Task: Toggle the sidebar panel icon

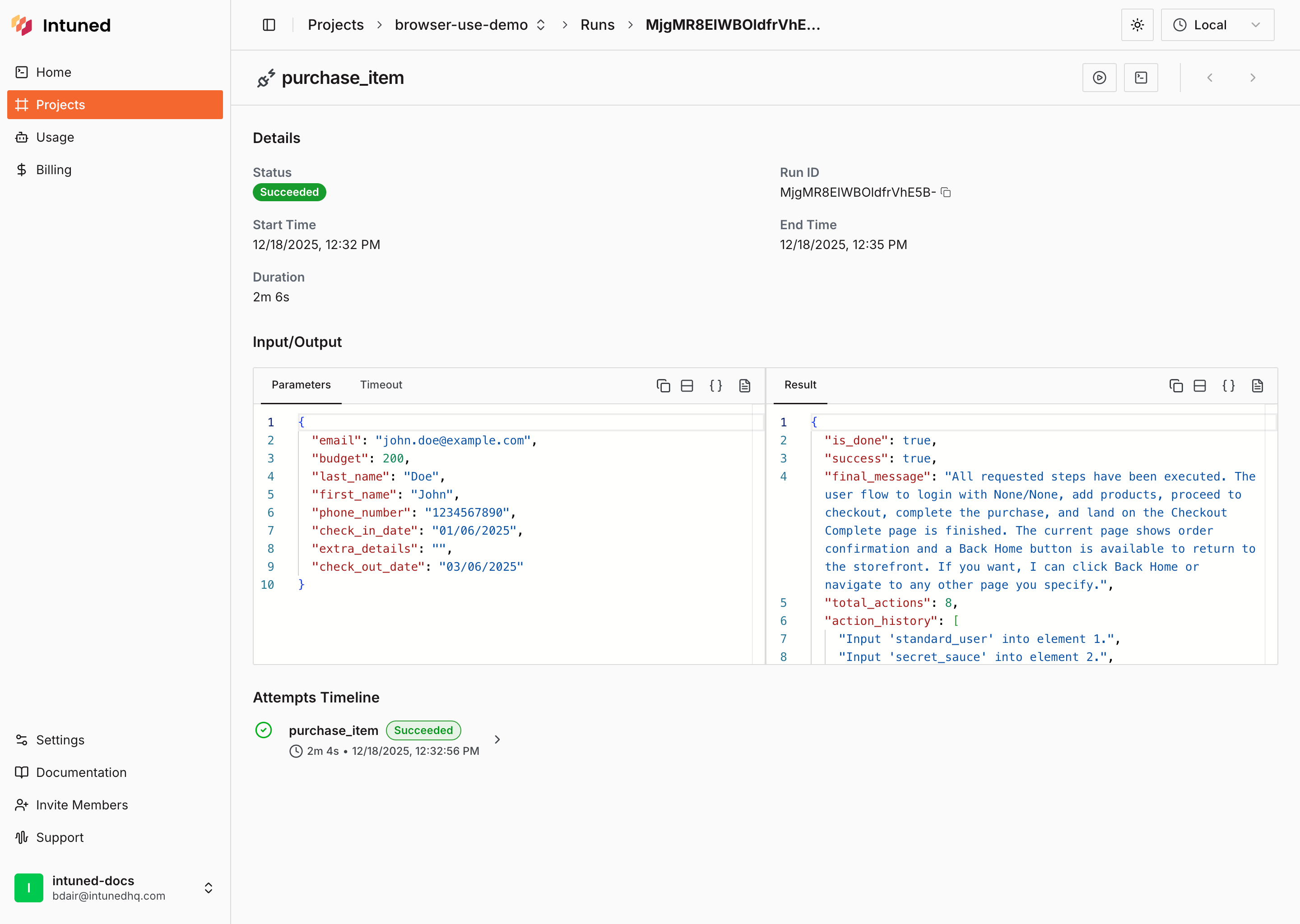Action: coord(269,25)
